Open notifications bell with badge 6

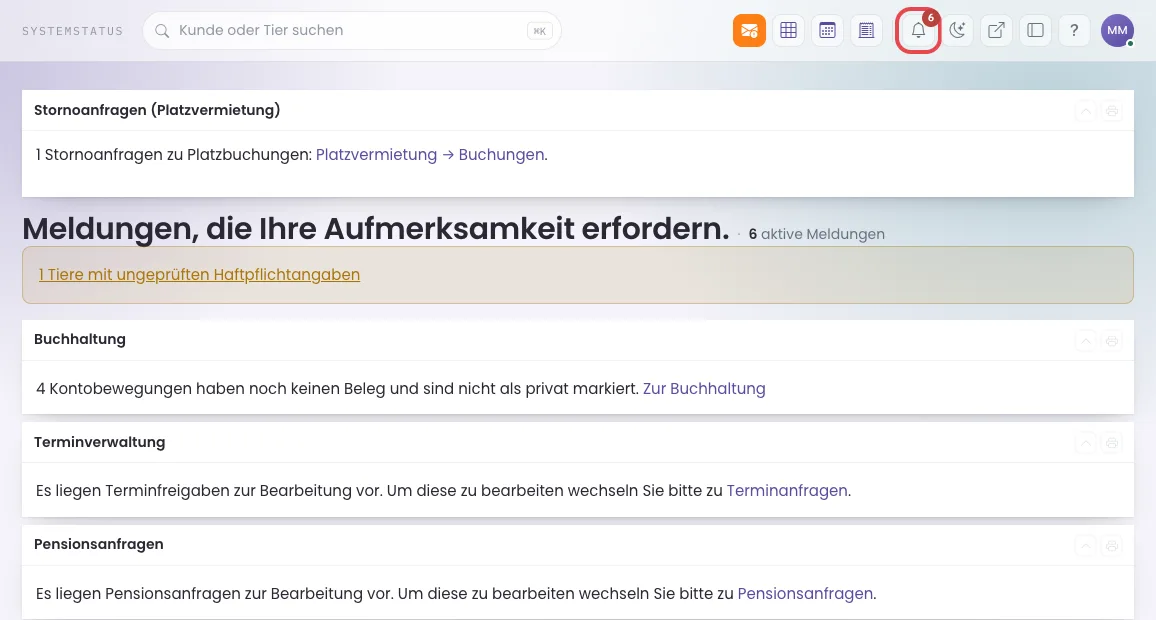click(x=918, y=30)
